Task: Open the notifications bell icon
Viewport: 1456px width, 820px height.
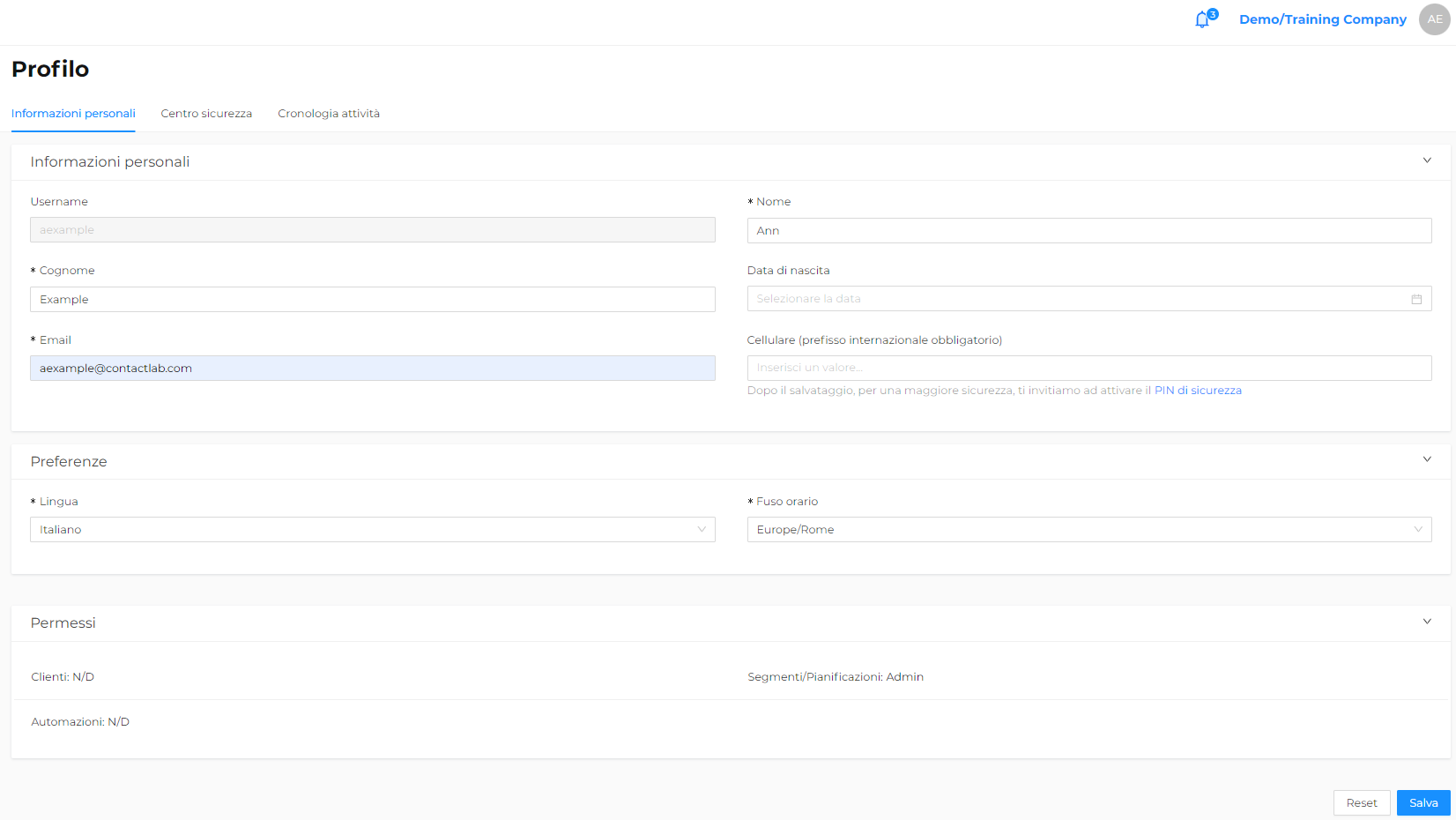Action: click(x=1202, y=19)
